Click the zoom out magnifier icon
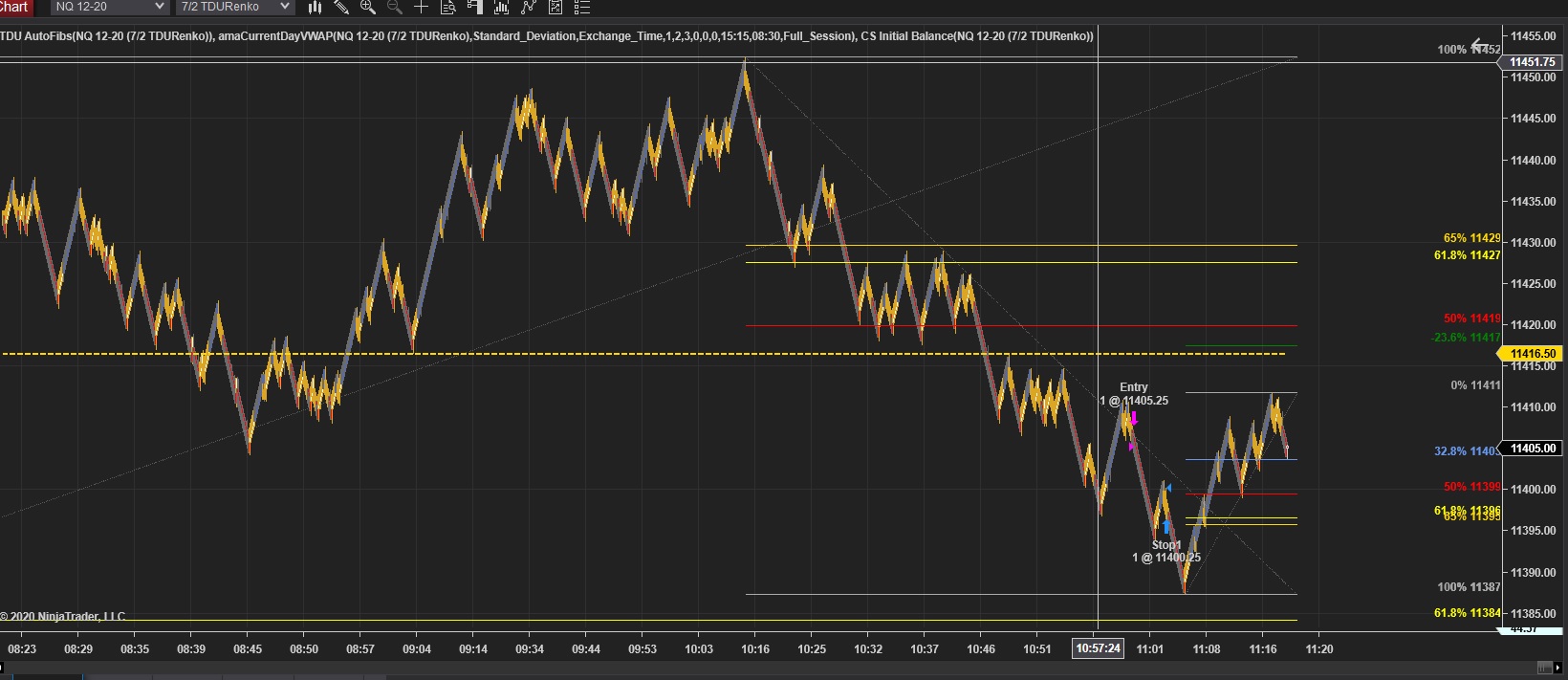This screenshot has width=1568, height=680. (394, 7)
